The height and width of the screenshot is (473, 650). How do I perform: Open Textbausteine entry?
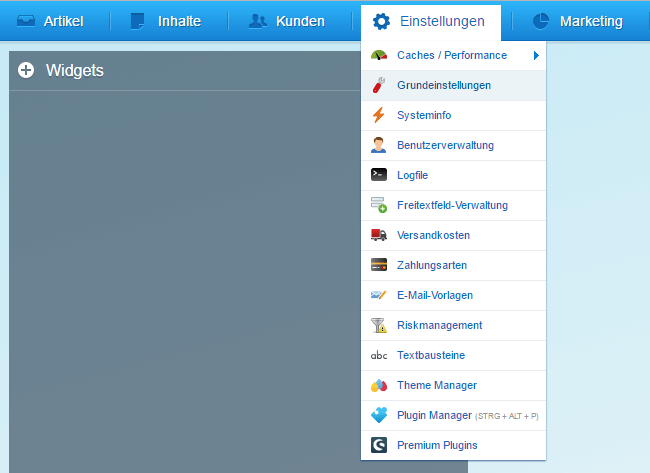[x=454, y=355]
